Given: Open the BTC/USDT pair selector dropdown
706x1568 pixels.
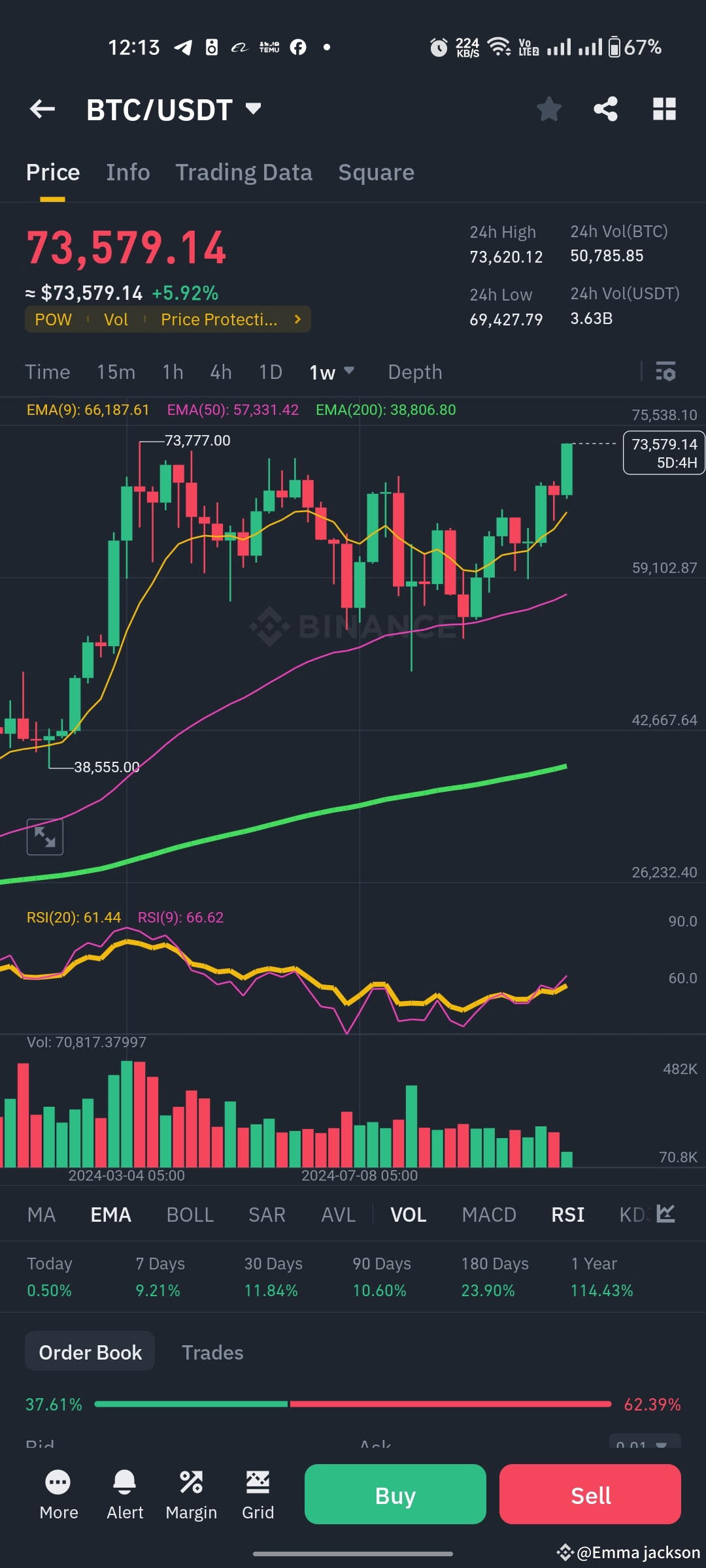Looking at the screenshot, I should coord(173,109).
